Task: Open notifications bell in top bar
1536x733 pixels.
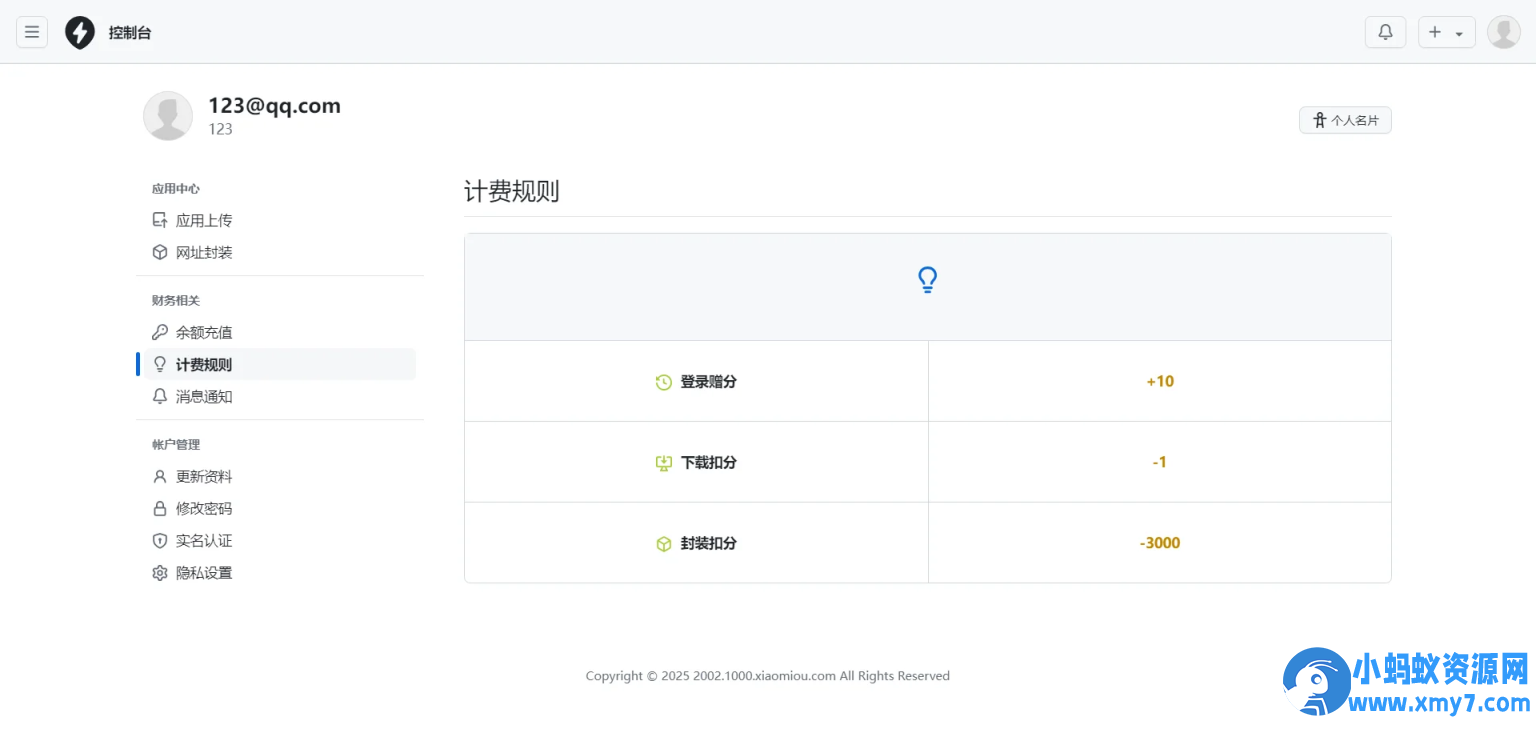Action: (1385, 32)
